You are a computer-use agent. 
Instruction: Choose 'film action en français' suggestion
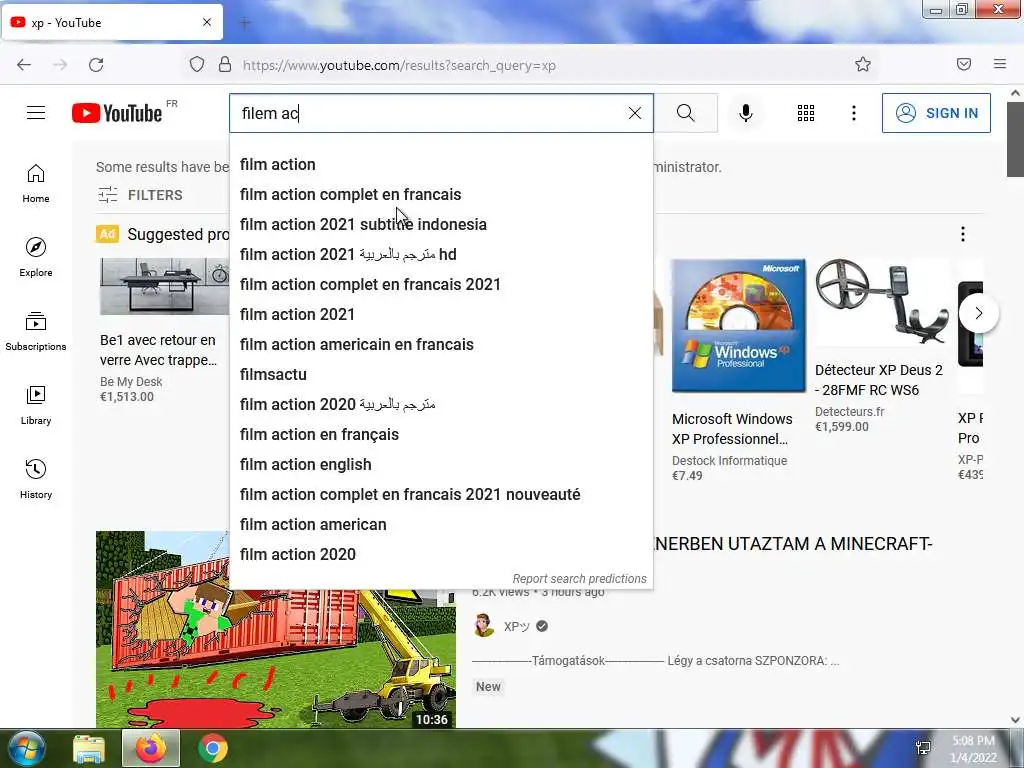441,435
